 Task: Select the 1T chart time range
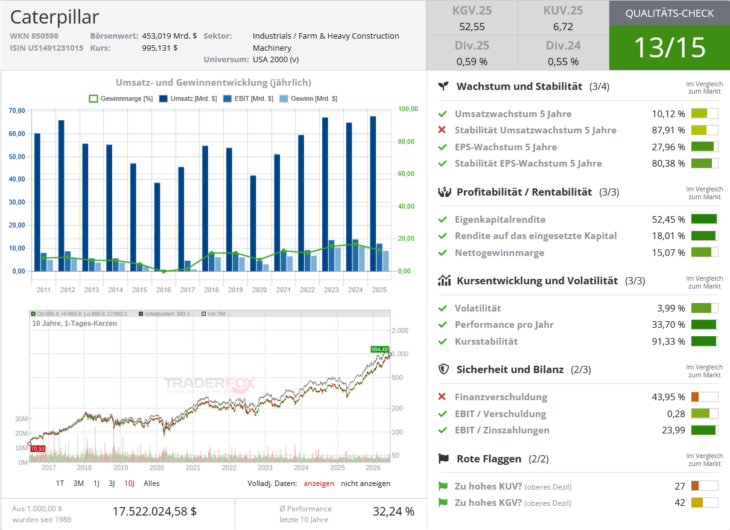pos(60,483)
